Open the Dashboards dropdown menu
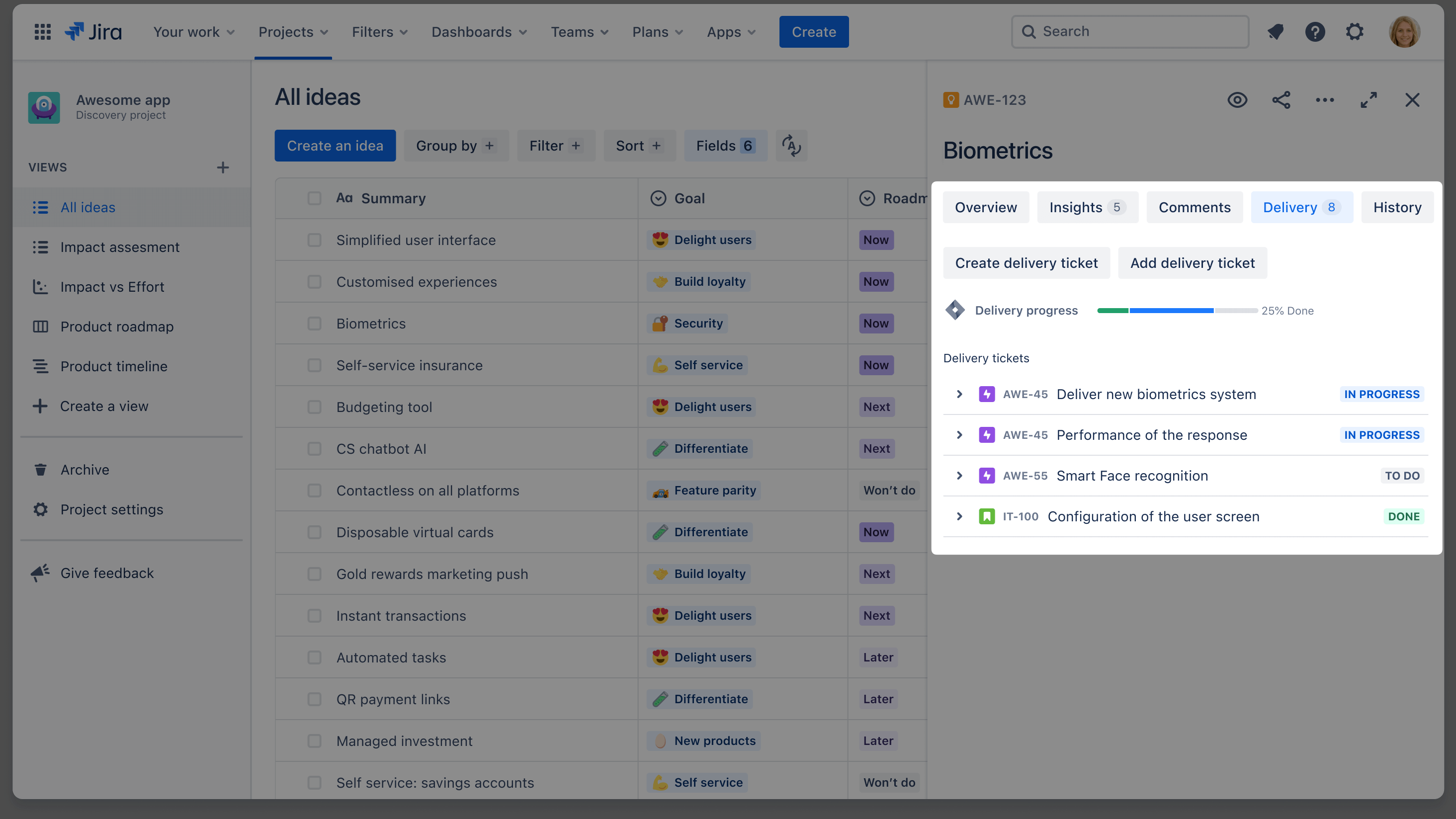Screen dimensions: 1456x819 tap(479, 32)
